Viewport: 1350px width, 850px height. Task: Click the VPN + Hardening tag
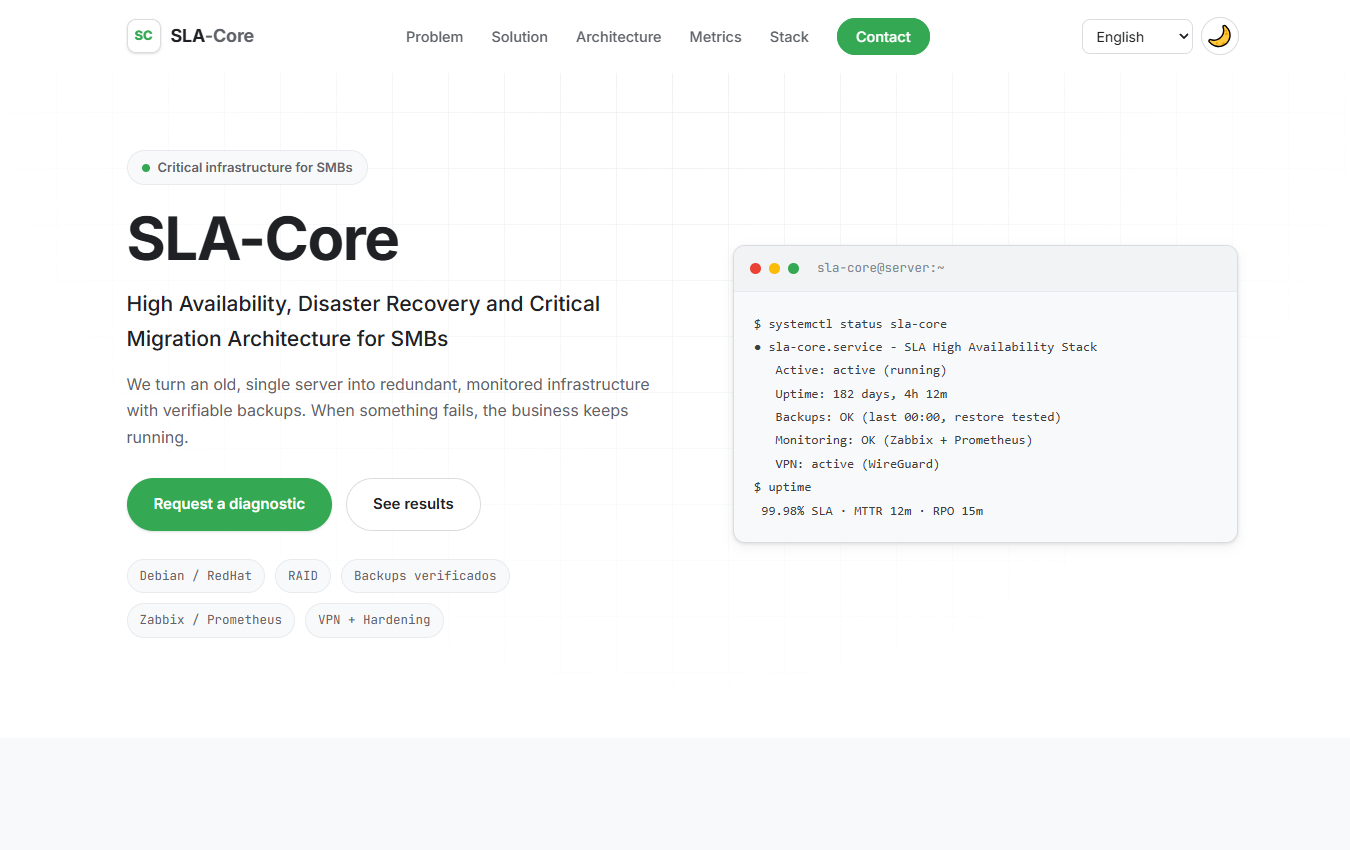[x=374, y=620]
